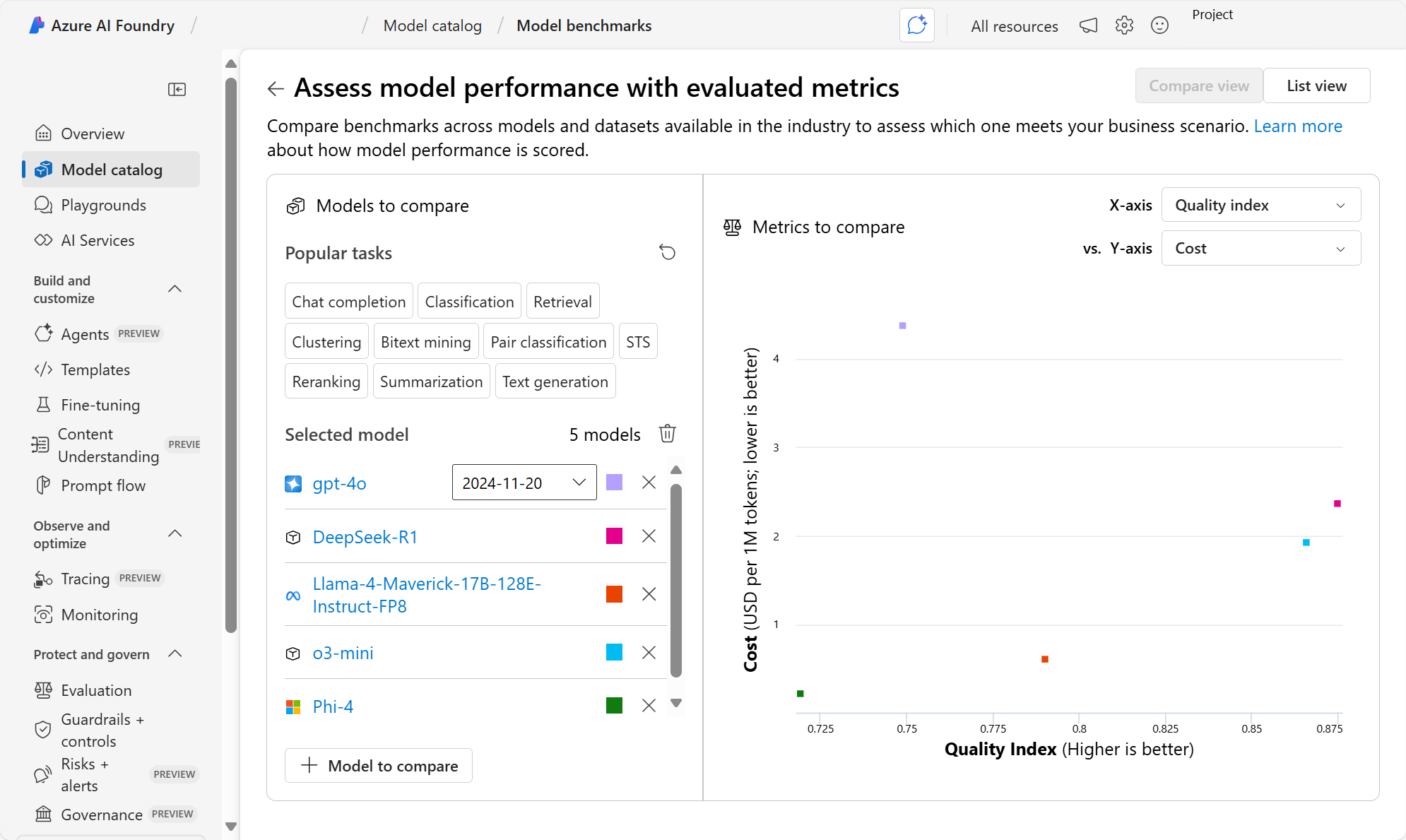The width and height of the screenshot is (1406, 840).
Task: Collapse the left sidebar panel icon
Action: (177, 89)
